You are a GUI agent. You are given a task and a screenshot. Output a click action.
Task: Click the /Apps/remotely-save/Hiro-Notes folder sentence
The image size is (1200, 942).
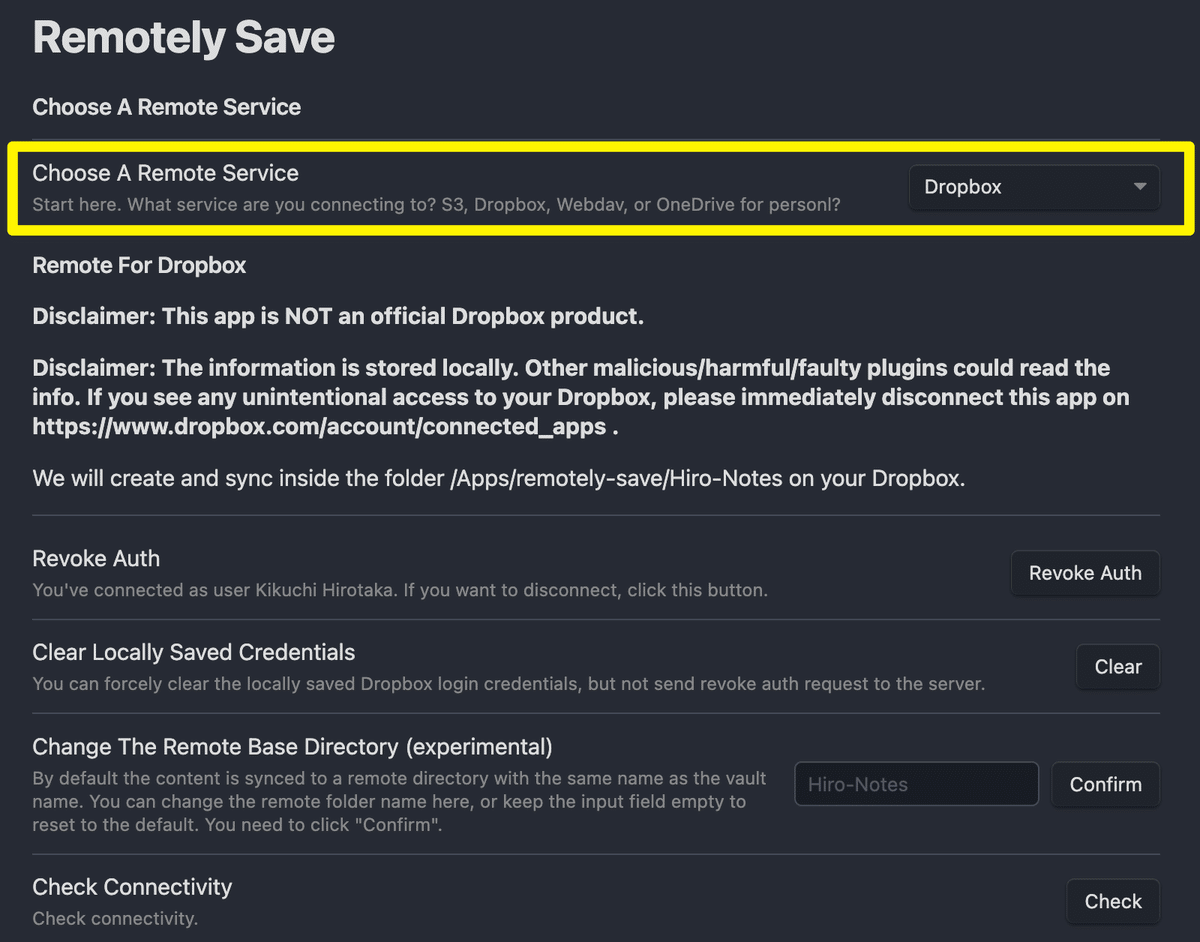tap(498, 477)
